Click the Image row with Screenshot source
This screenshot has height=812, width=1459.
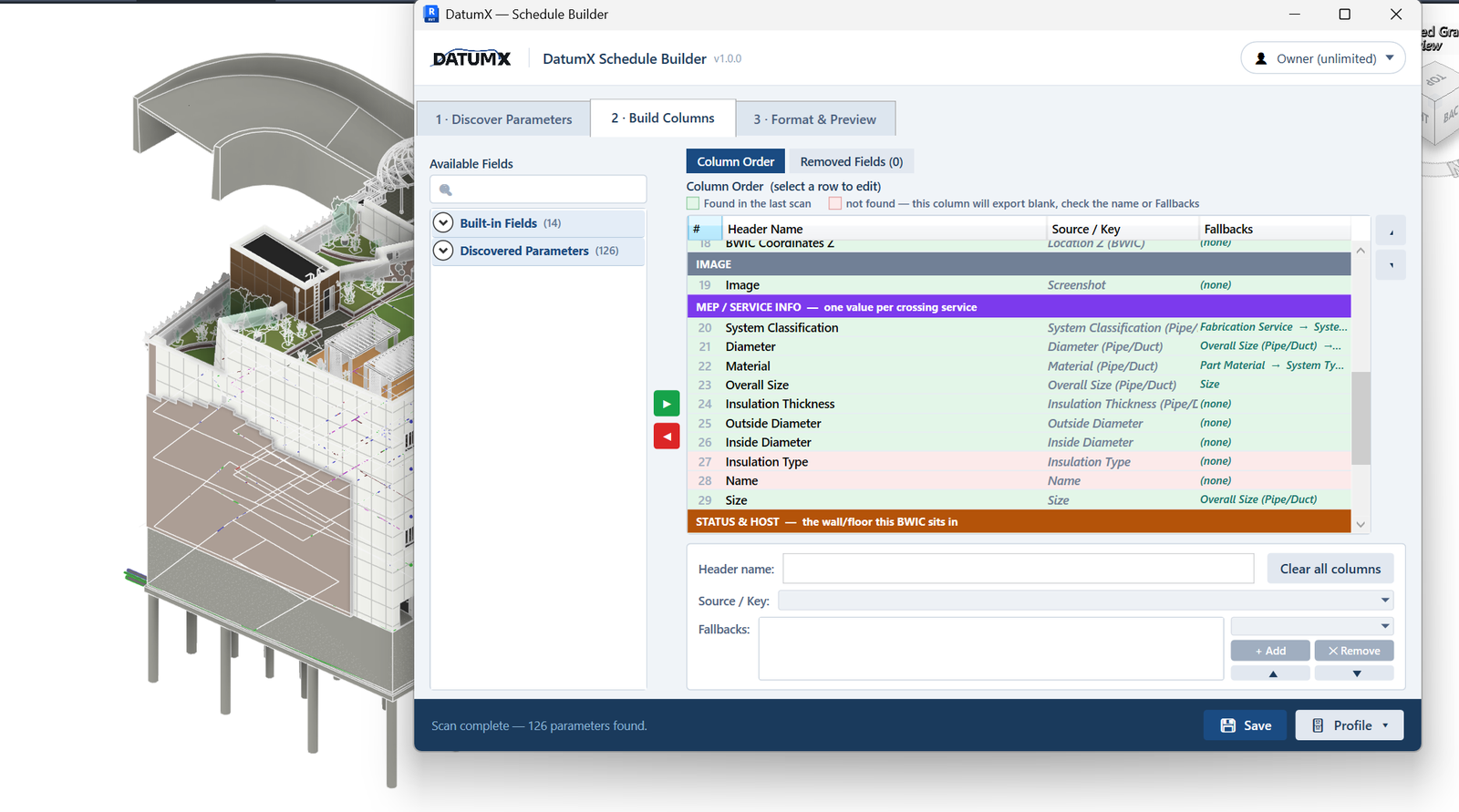click(x=1019, y=285)
